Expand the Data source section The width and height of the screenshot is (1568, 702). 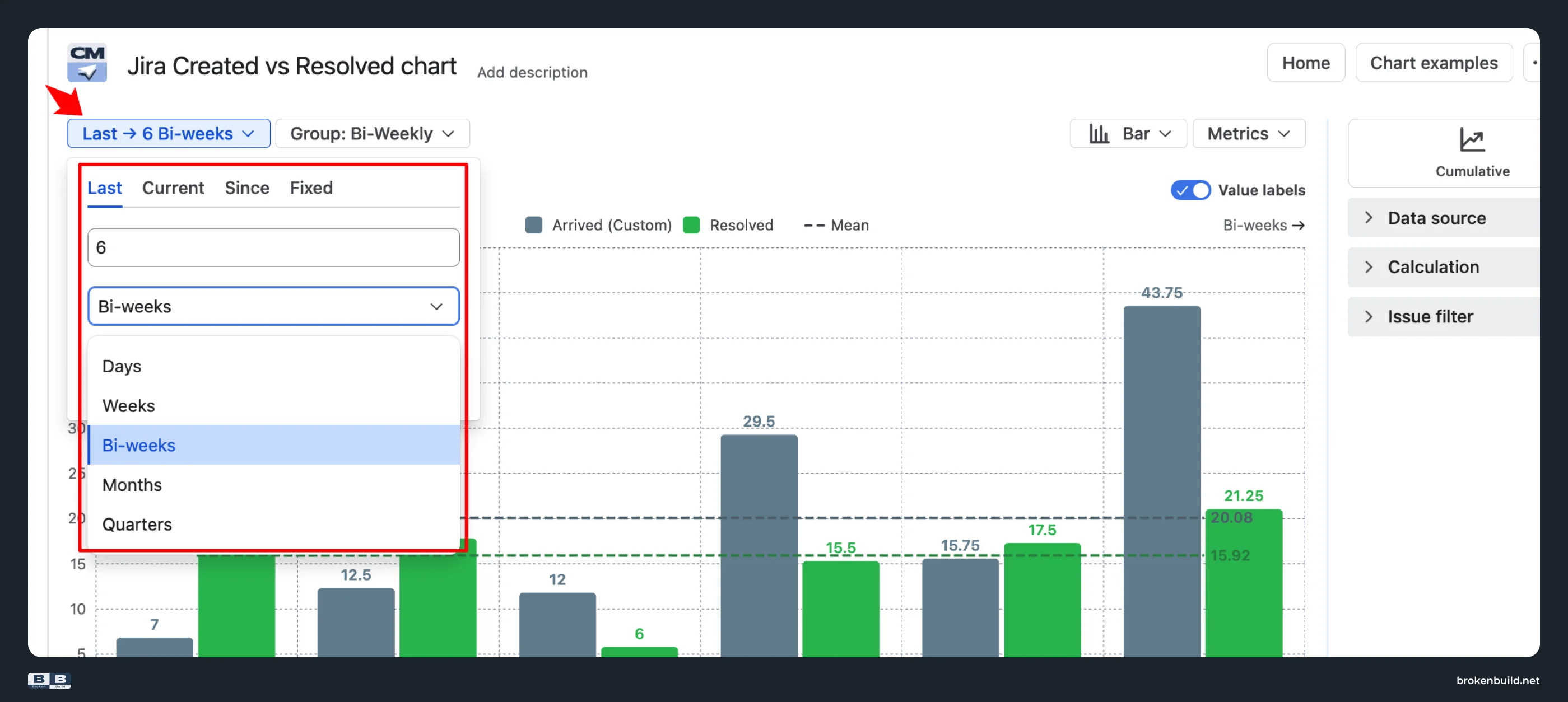click(x=1443, y=218)
